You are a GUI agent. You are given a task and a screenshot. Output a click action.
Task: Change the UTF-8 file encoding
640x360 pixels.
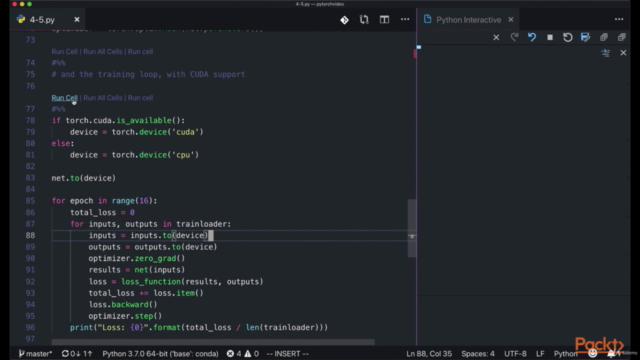click(x=515, y=354)
